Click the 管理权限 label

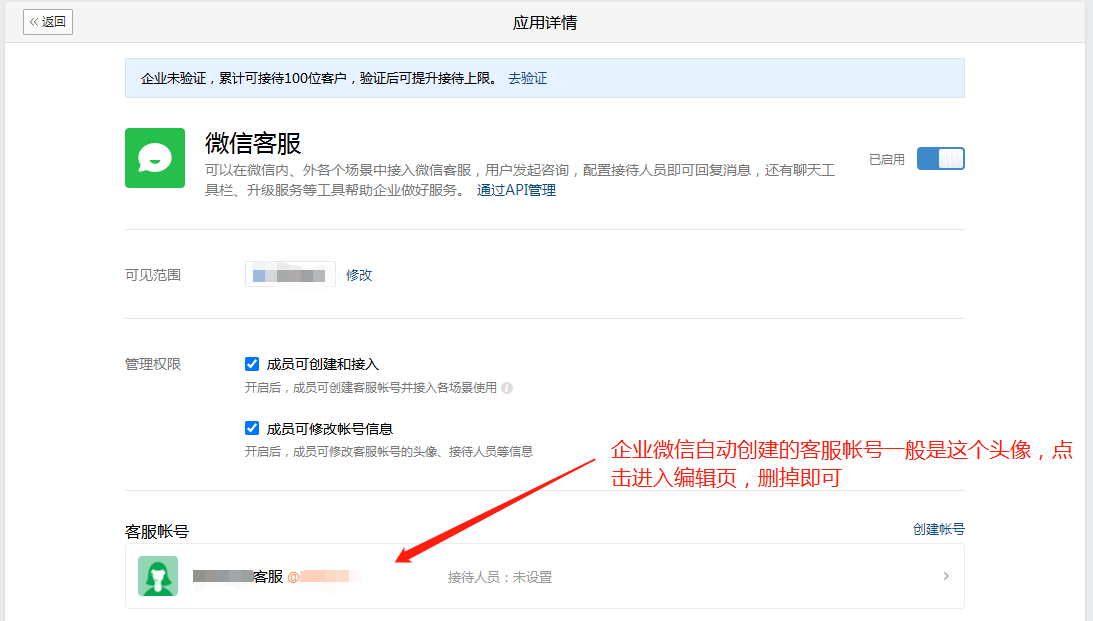click(x=153, y=364)
